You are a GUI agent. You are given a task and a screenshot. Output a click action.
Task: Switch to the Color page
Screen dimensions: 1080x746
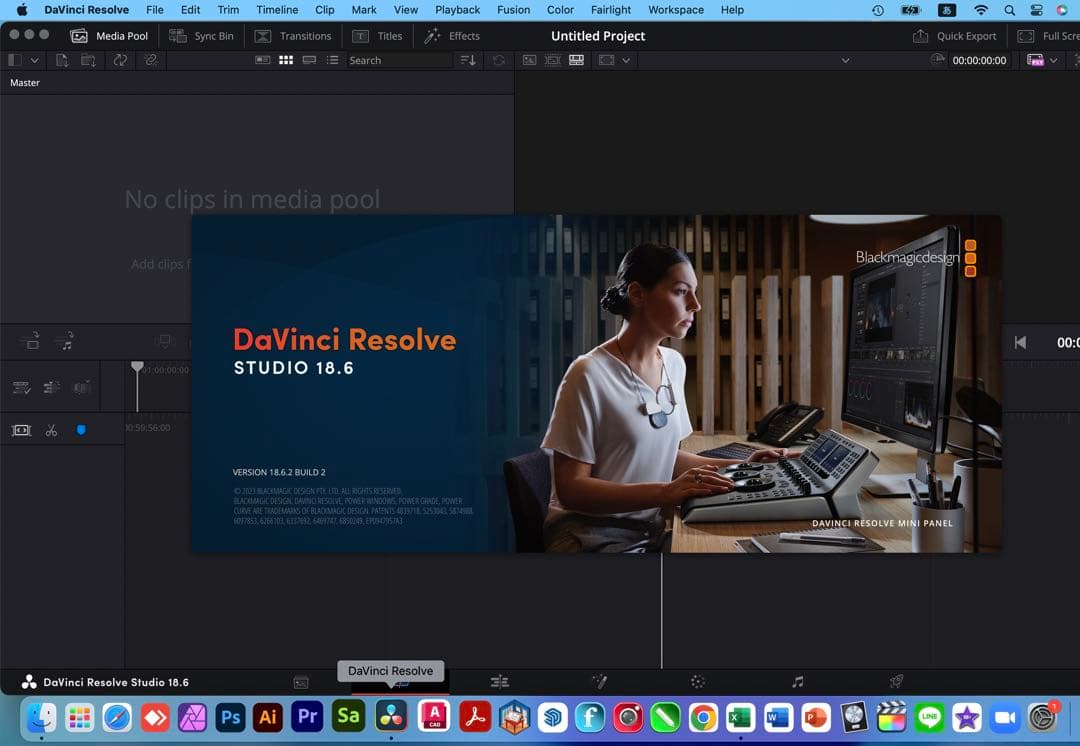697,681
